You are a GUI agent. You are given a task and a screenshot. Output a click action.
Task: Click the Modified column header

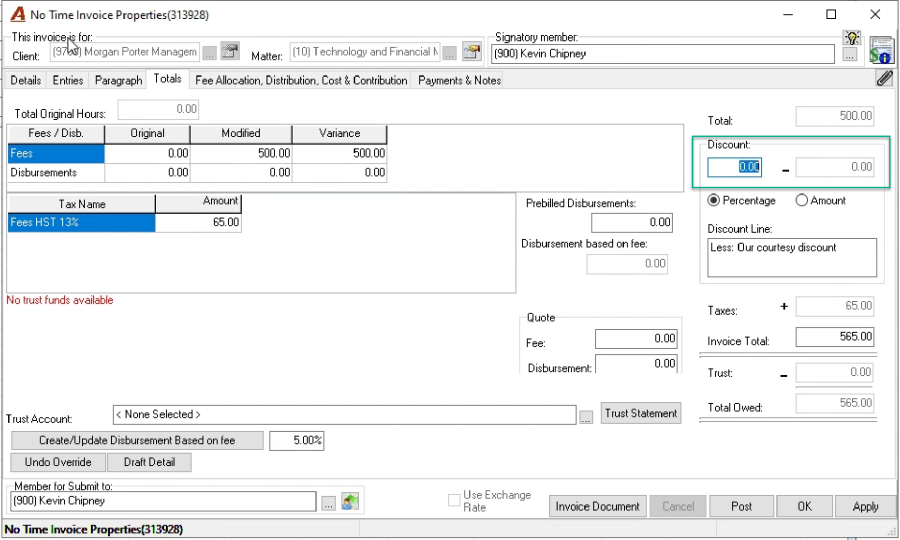coord(241,134)
